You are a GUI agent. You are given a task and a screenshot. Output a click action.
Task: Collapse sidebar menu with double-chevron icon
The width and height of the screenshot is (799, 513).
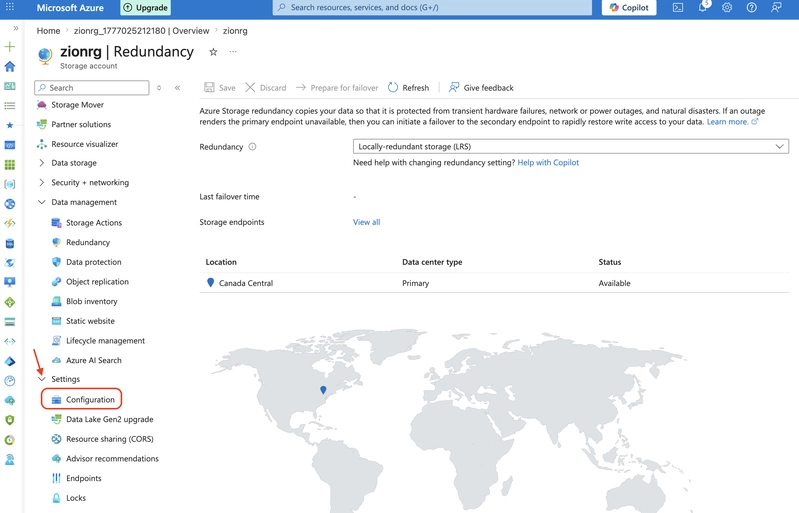177,88
